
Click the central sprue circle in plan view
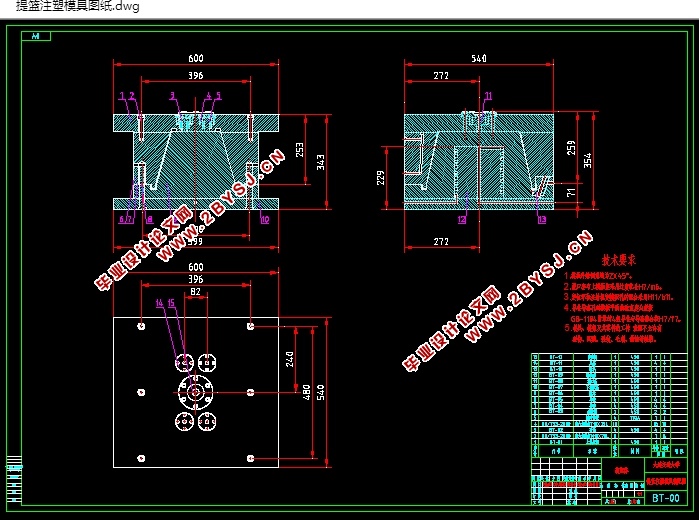click(195, 392)
